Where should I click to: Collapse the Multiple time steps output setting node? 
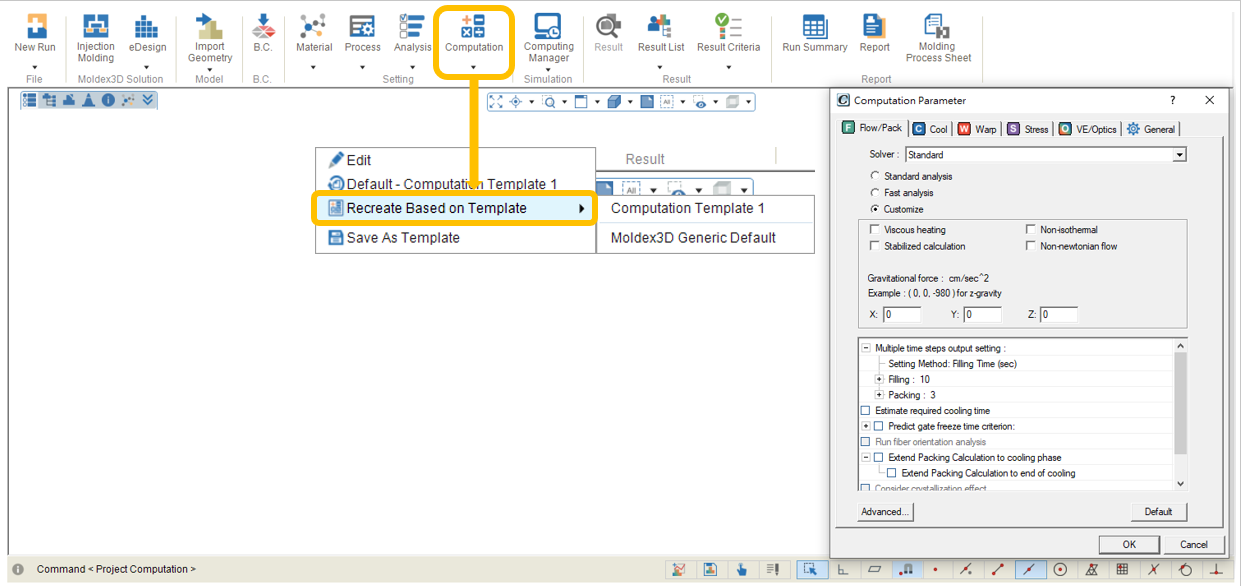[x=866, y=348]
